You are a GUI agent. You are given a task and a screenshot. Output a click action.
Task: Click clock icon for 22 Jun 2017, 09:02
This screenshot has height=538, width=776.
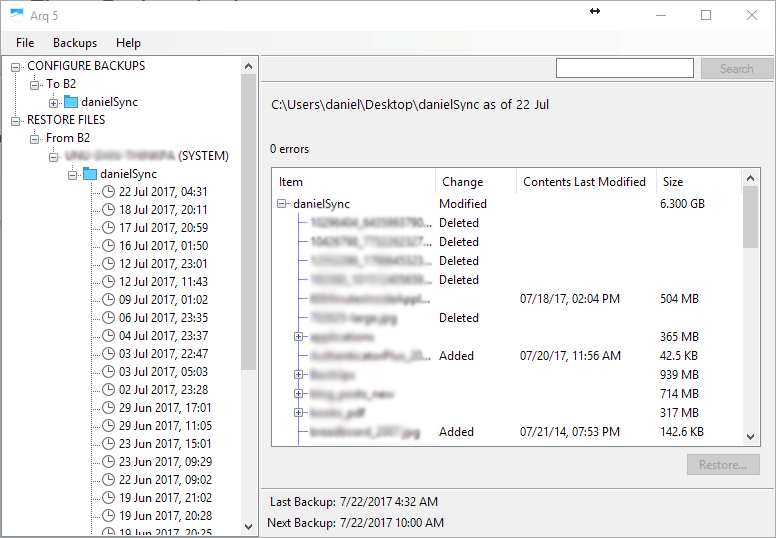tap(108, 480)
